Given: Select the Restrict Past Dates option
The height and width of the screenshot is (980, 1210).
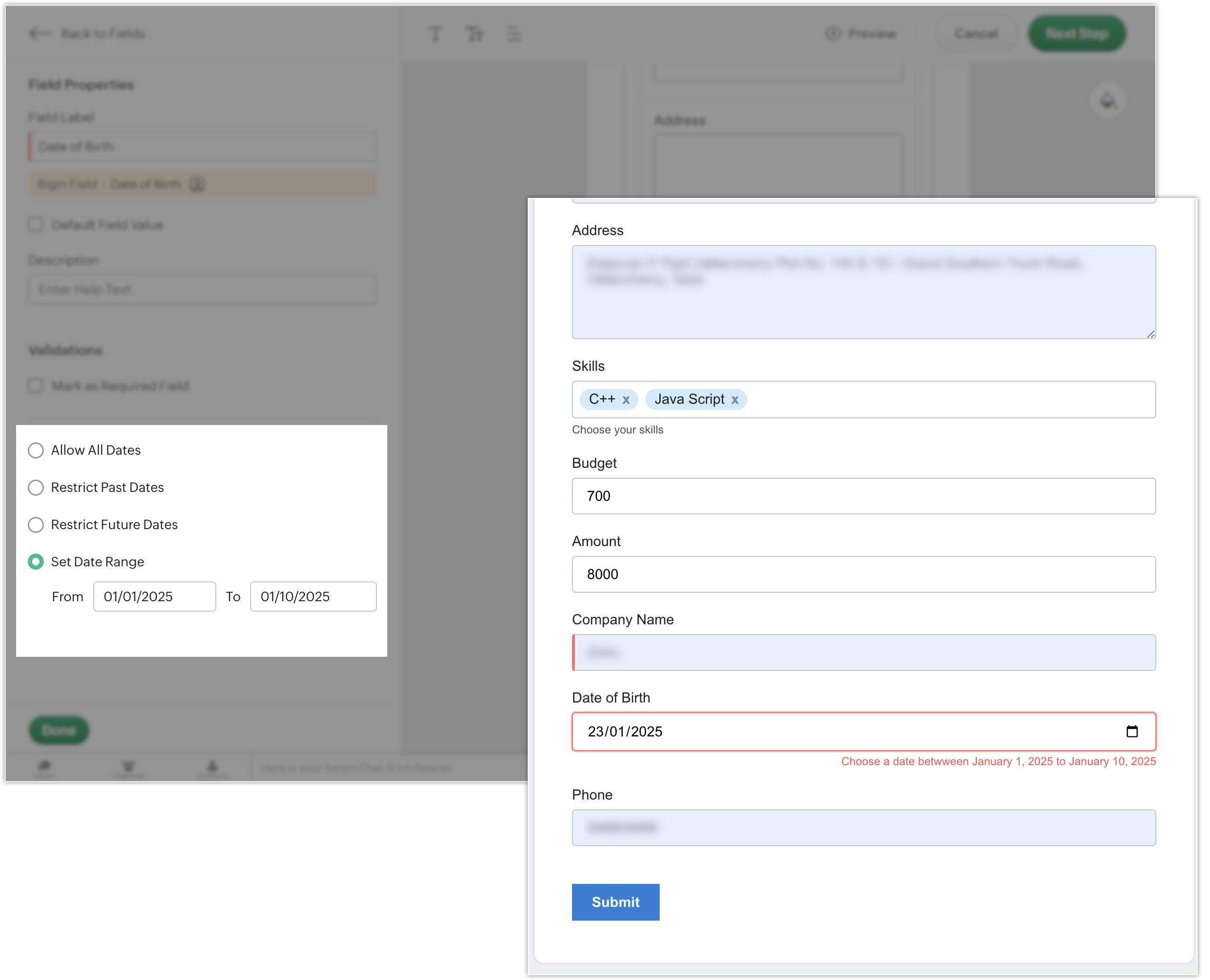Looking at the screenshot, I should click(35, 488).
